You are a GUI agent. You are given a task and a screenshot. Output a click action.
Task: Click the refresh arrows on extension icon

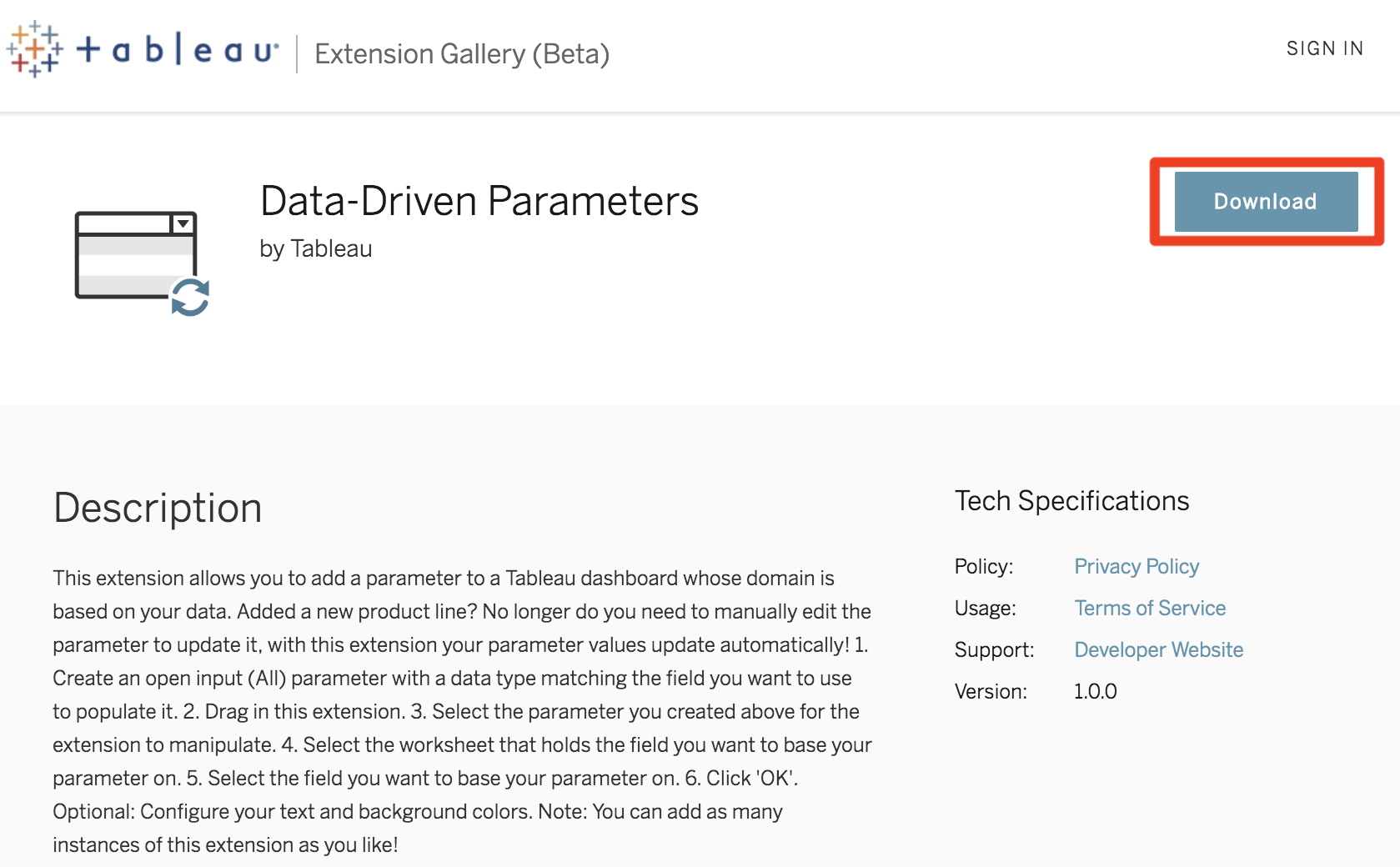click(x=190, y=298)
